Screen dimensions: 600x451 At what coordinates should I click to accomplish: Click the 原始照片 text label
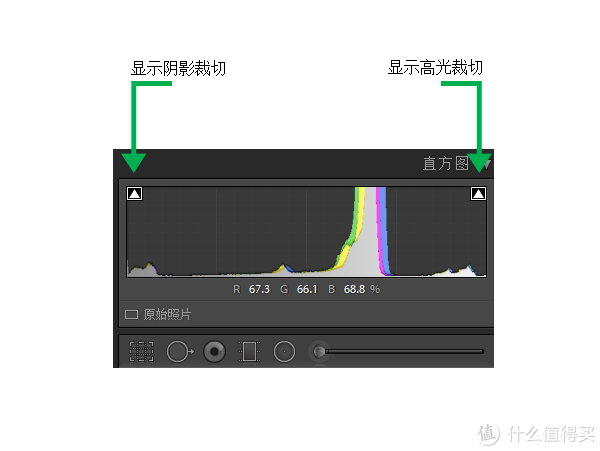coord(167,314)
